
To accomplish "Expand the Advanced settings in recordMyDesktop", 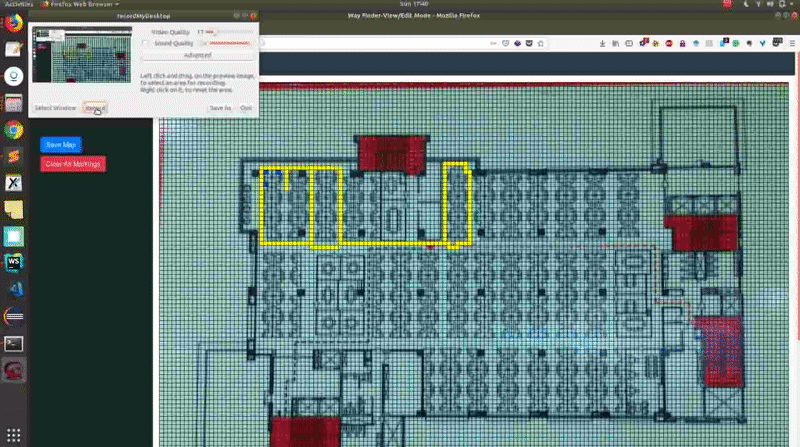I will pos(197,56).
